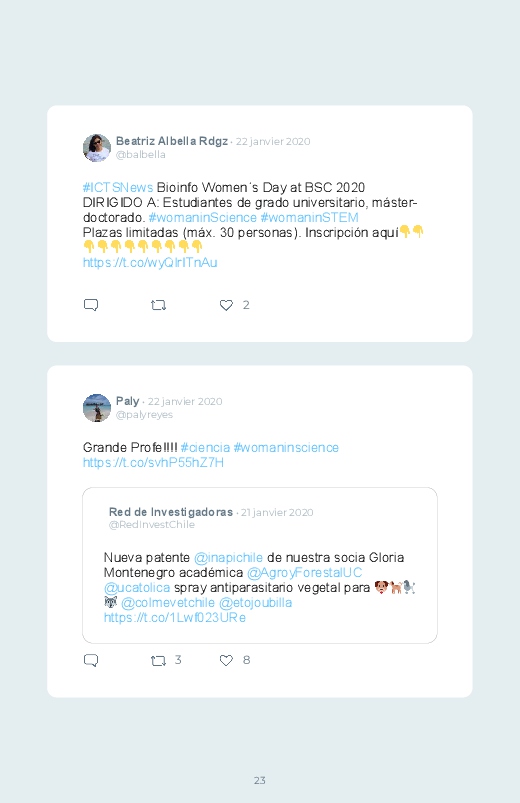Like Paly's tweet showing 8 likes
This screenshot has width=520, height=803.
226,661
